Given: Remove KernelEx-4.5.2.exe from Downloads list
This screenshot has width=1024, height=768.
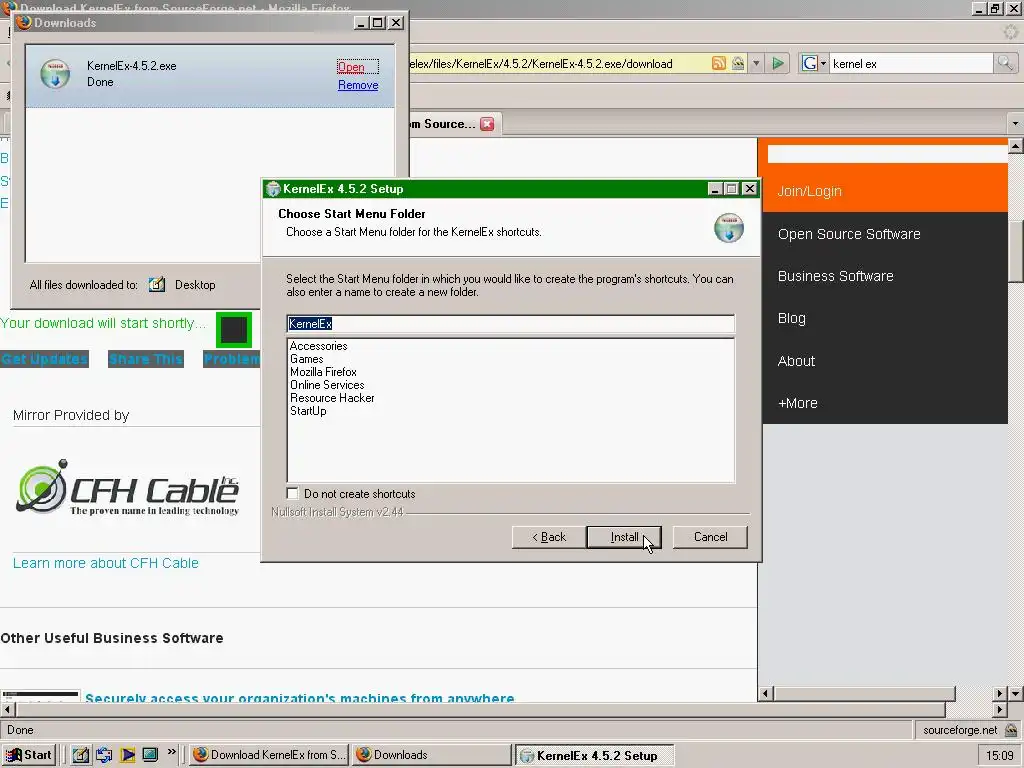Looking at the screenshot, I should coord(358,85).
